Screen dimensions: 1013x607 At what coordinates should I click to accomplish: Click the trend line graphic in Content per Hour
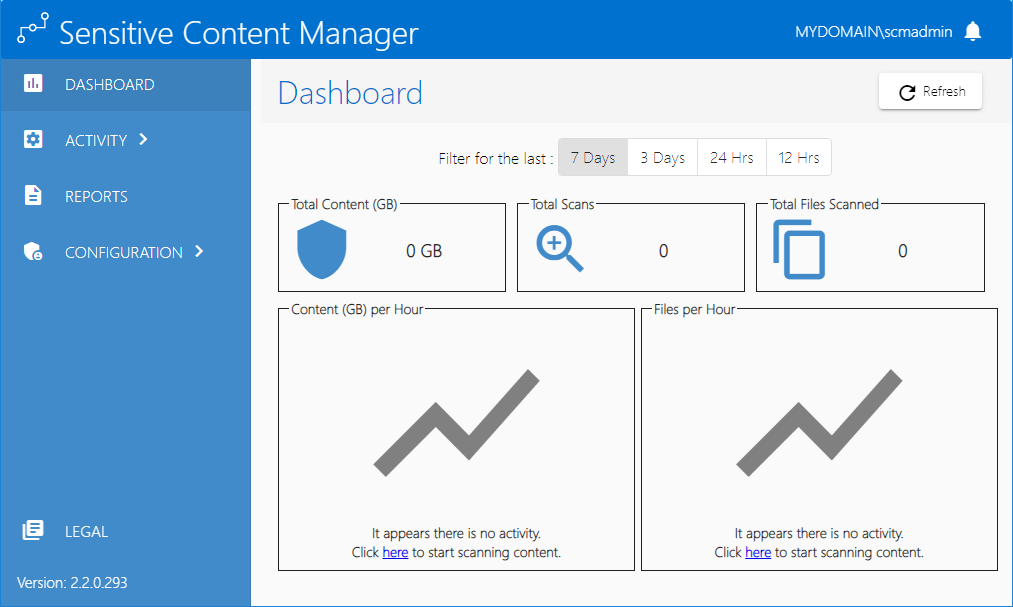point(456,423)
